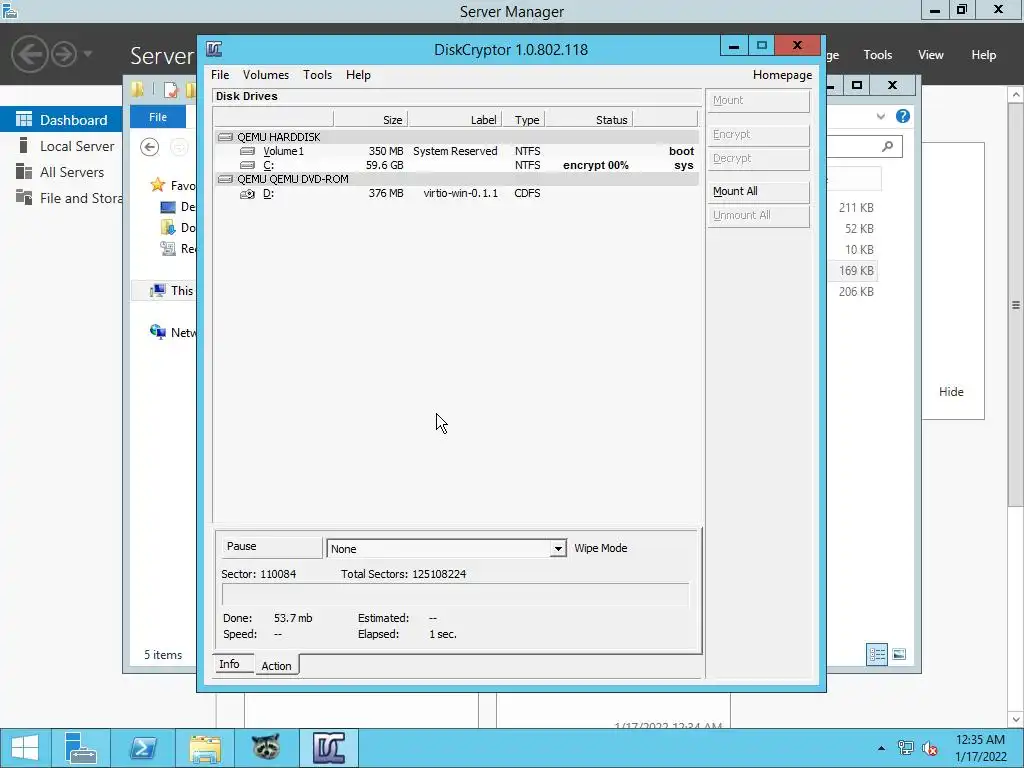This screenshot has height=768, width=1024.
Task: Click Server Manager forward navigation arrow
Action: coord(64,54)
